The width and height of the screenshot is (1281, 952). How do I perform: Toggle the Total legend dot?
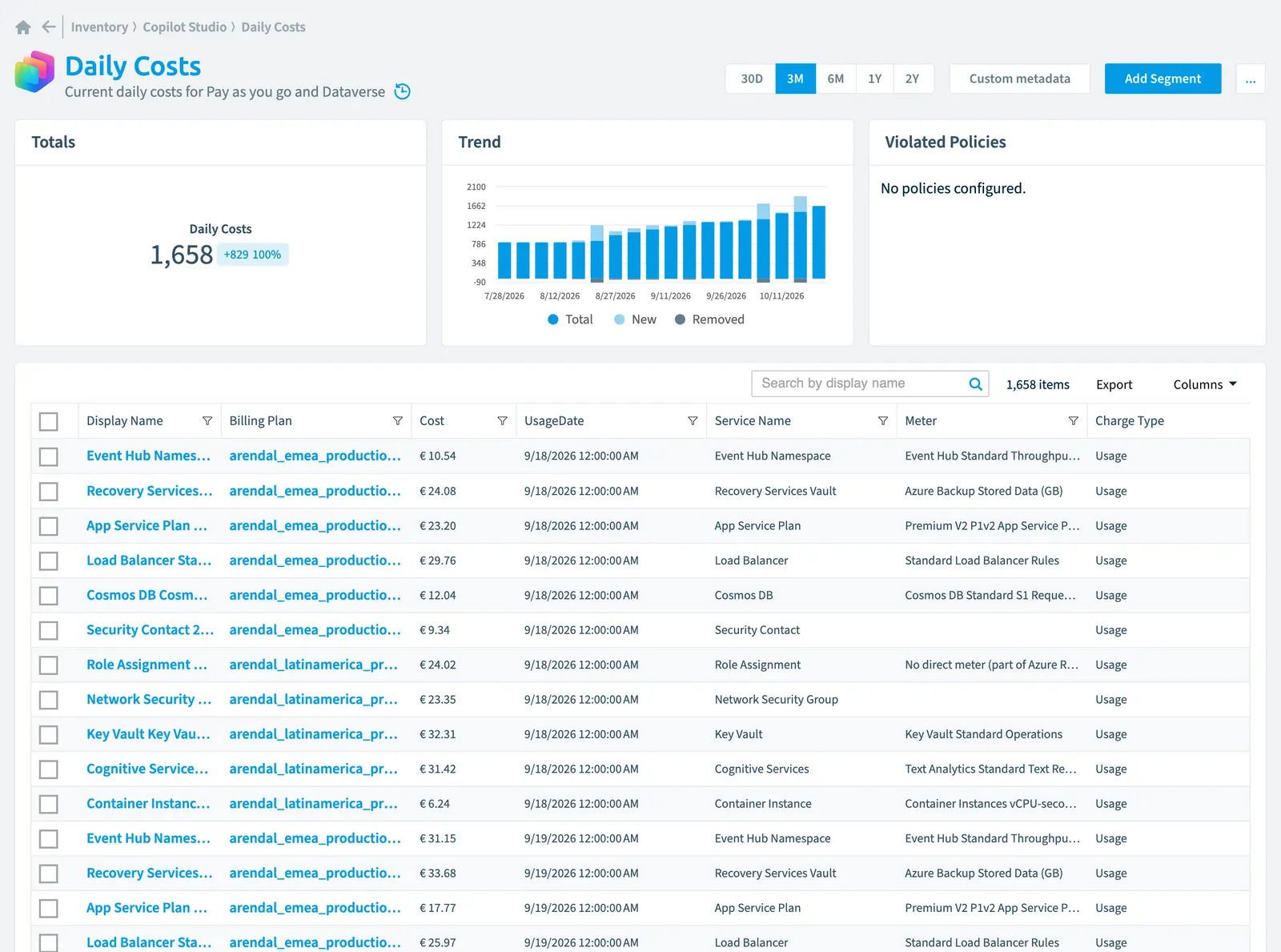click(x=552, y=319)
